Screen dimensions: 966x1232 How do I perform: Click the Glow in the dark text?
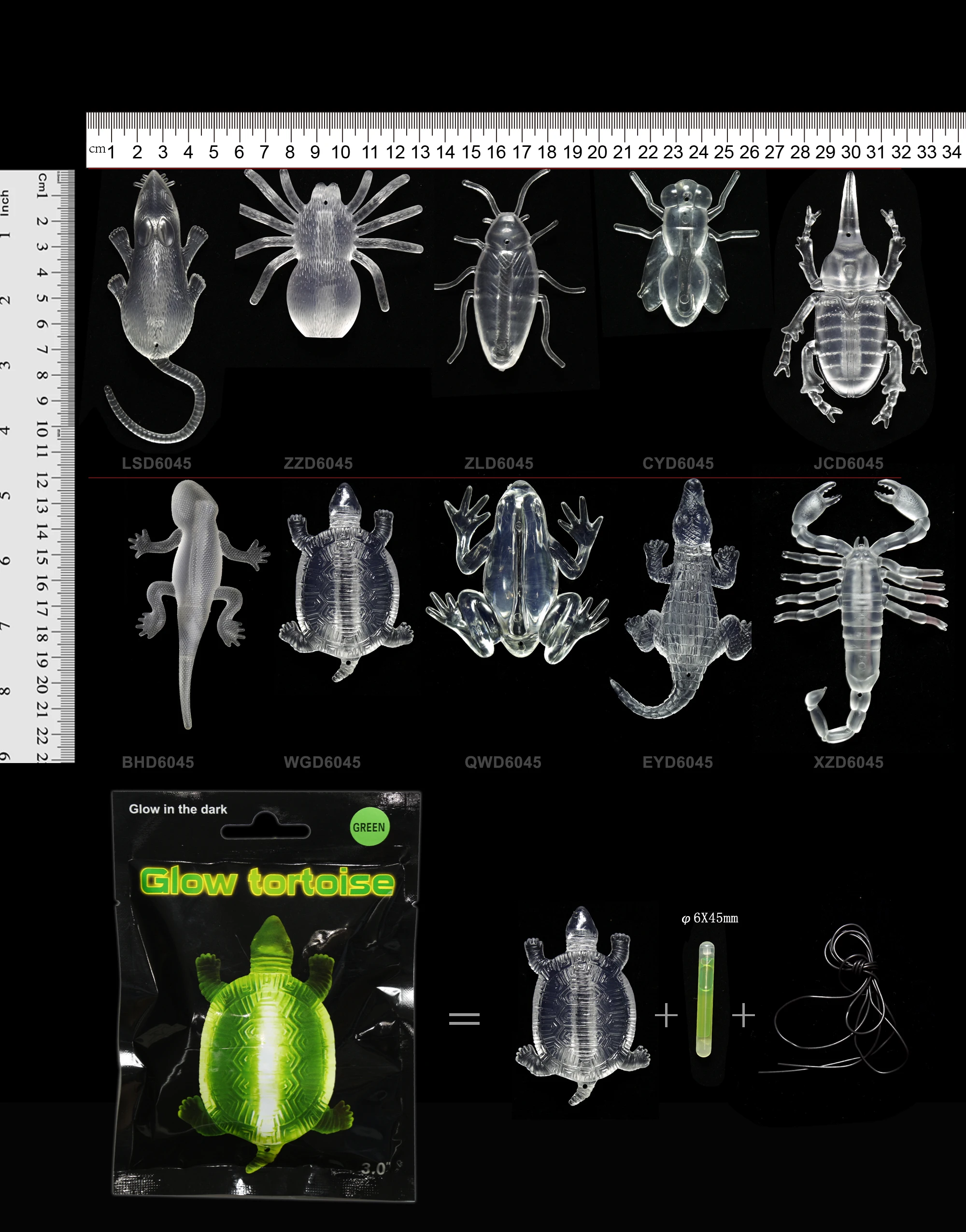(178, 809)
